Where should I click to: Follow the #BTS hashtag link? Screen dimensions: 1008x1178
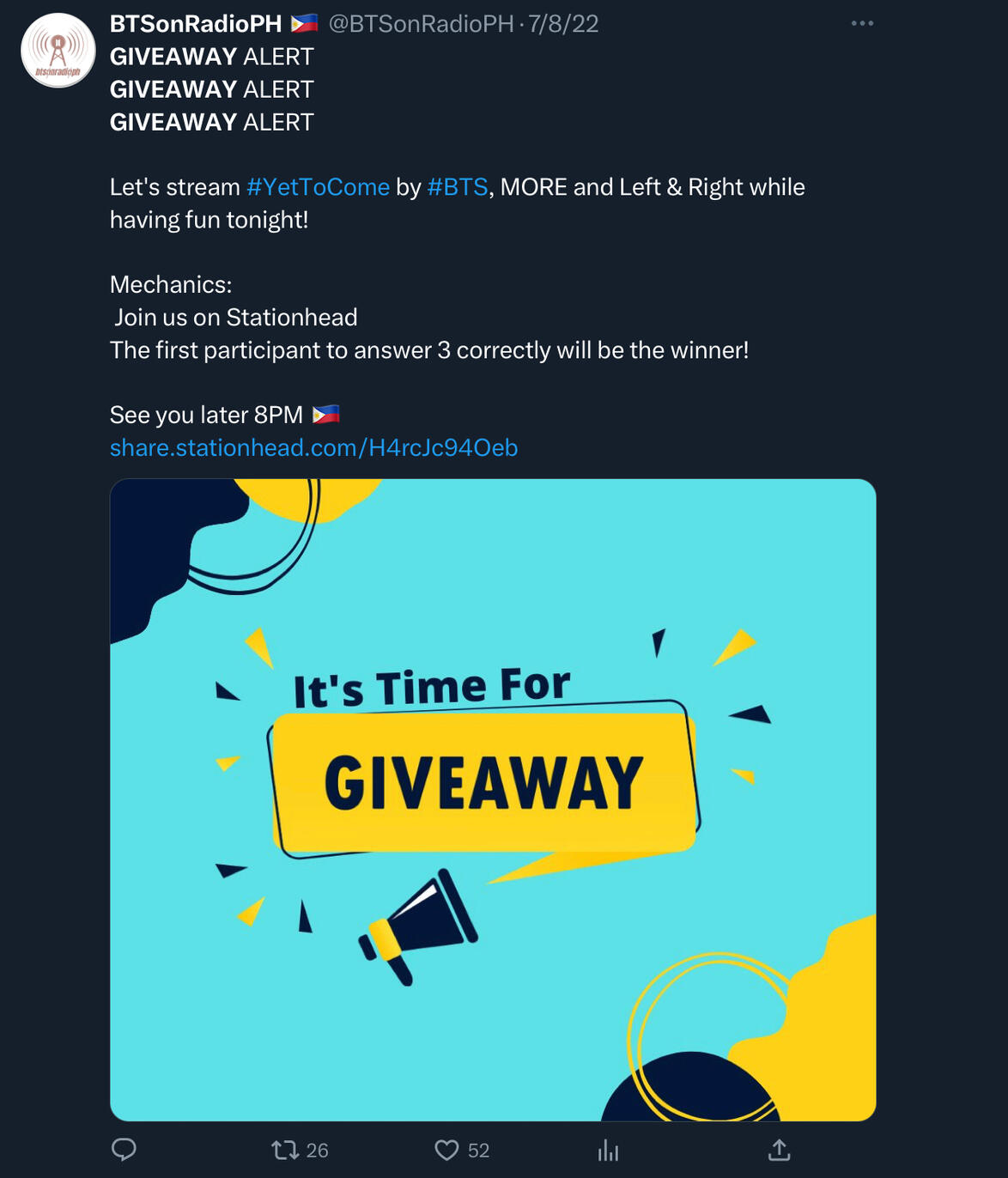458,187
